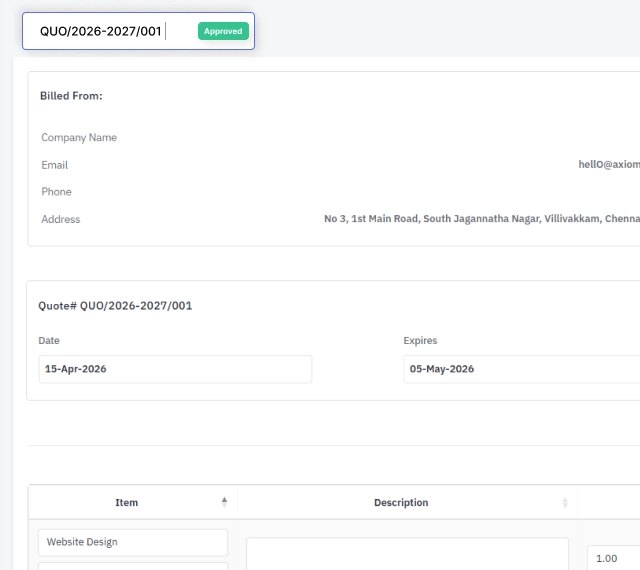Open the Expires field 05-May-2026
The image size is (640, 570).
(522, 369)
